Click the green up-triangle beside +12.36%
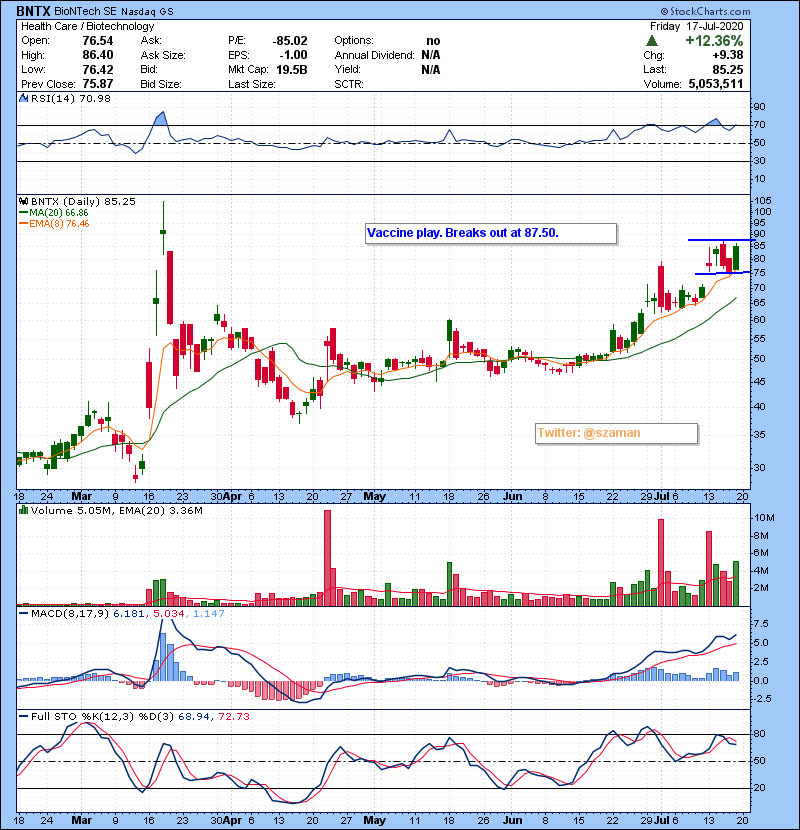 click(x=652, y=41)
